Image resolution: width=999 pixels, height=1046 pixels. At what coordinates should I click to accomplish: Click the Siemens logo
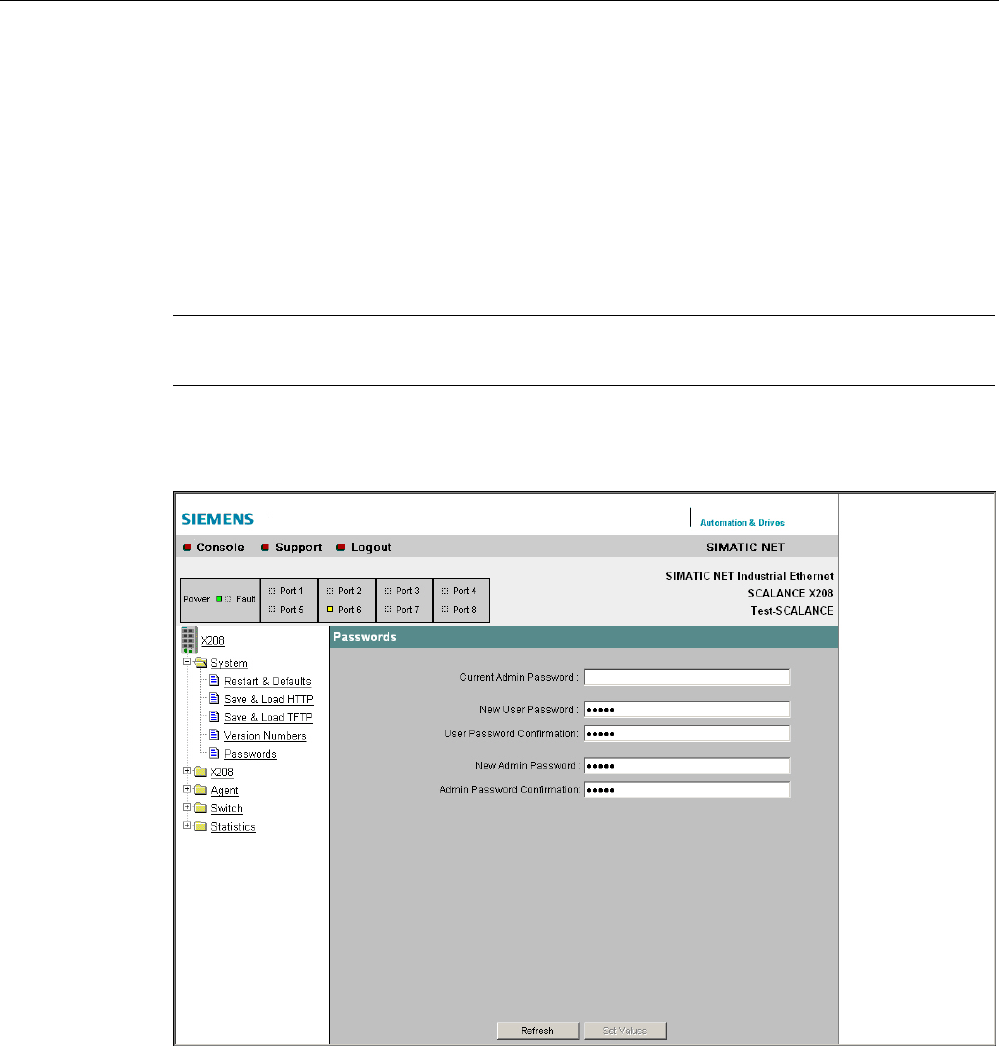tap(217, 519)
